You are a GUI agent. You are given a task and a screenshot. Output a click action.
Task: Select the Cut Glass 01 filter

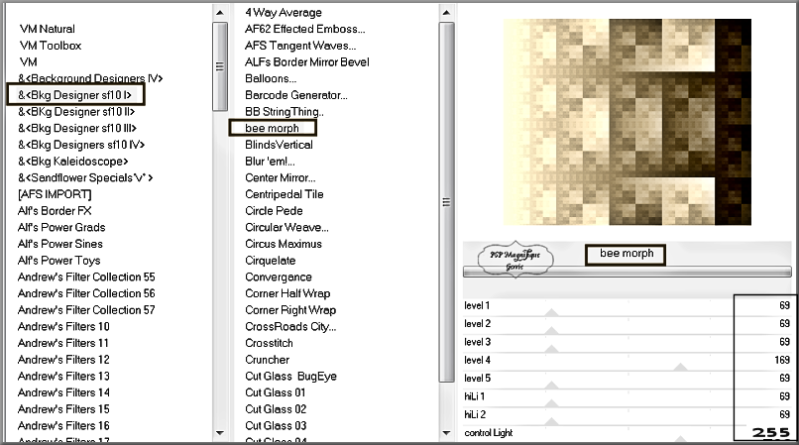coord(275,392)
